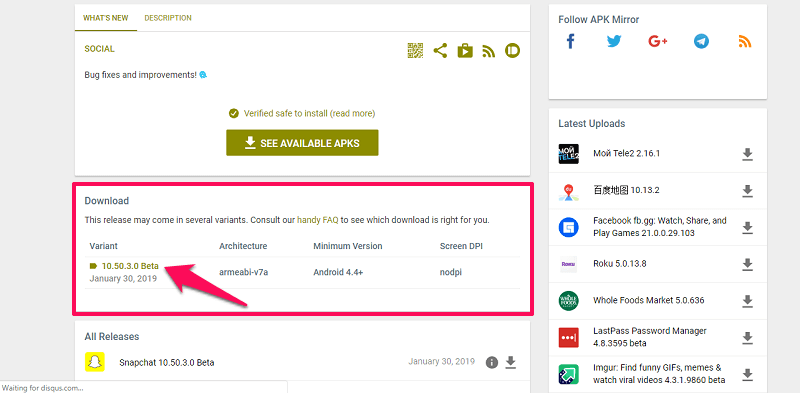Screen dimensions: 800x393
Task: Click the share icon in SOCIAL row
Action: [440, 51]
